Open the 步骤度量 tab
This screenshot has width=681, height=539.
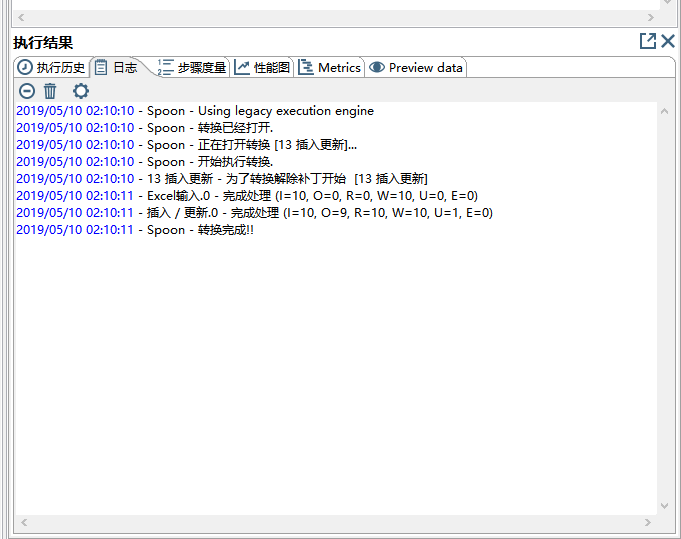point(192,68)
